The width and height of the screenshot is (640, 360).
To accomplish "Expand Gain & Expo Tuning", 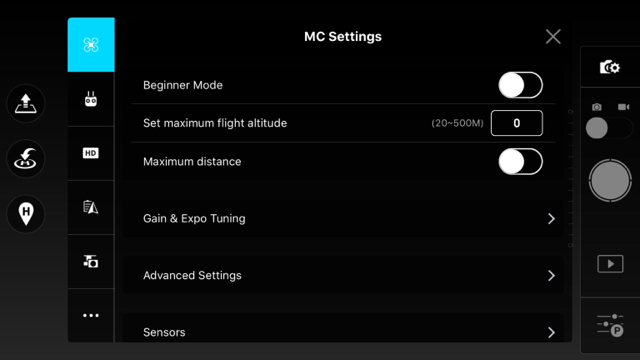I will click(343, 218).
